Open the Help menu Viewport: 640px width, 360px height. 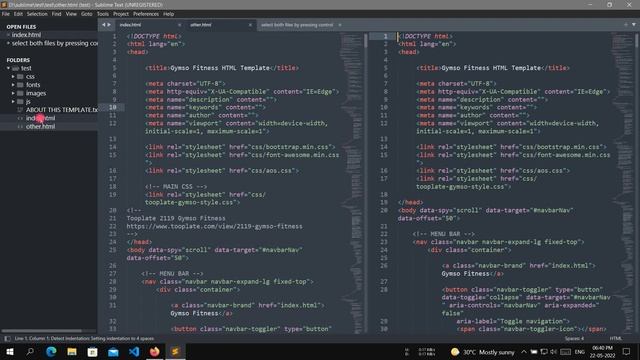click(x=169, y=14)
